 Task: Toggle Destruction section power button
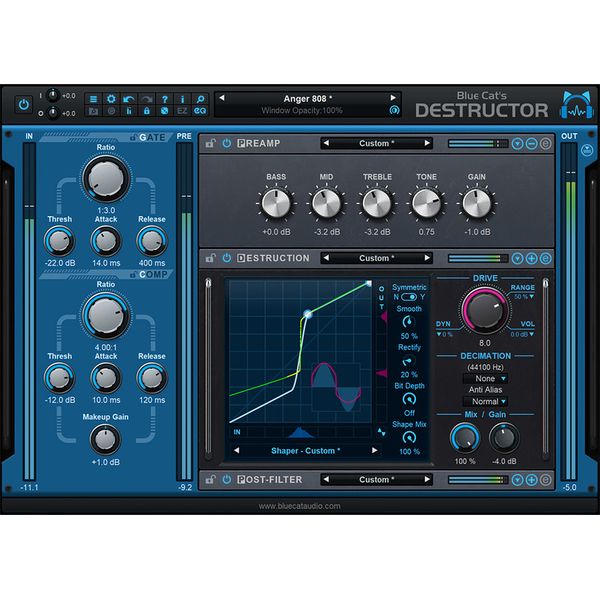[x=227, y=258]
